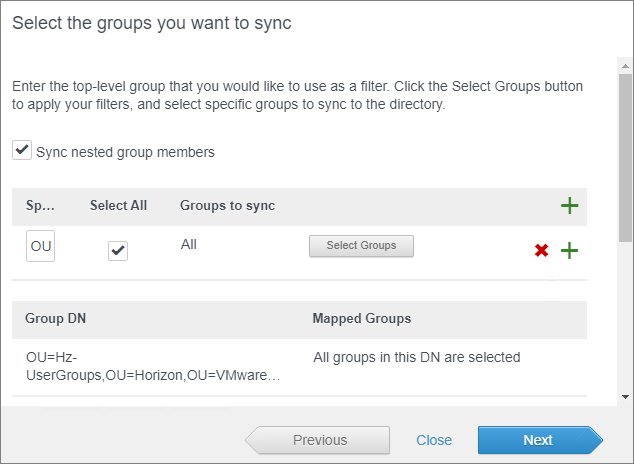The image size is (634, 464).
Task: Click the Mapped Groups column header
Action: 361,319
